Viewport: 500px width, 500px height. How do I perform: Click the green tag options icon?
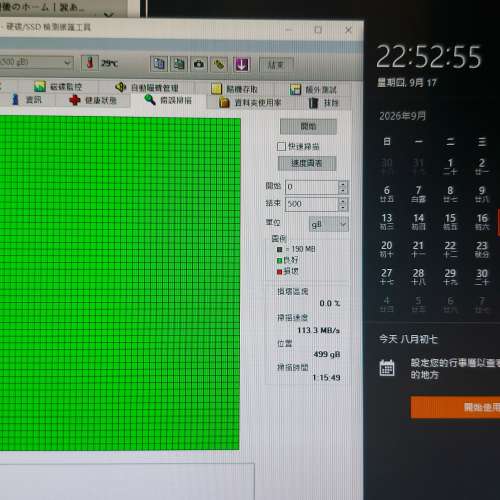coord(219,64)
